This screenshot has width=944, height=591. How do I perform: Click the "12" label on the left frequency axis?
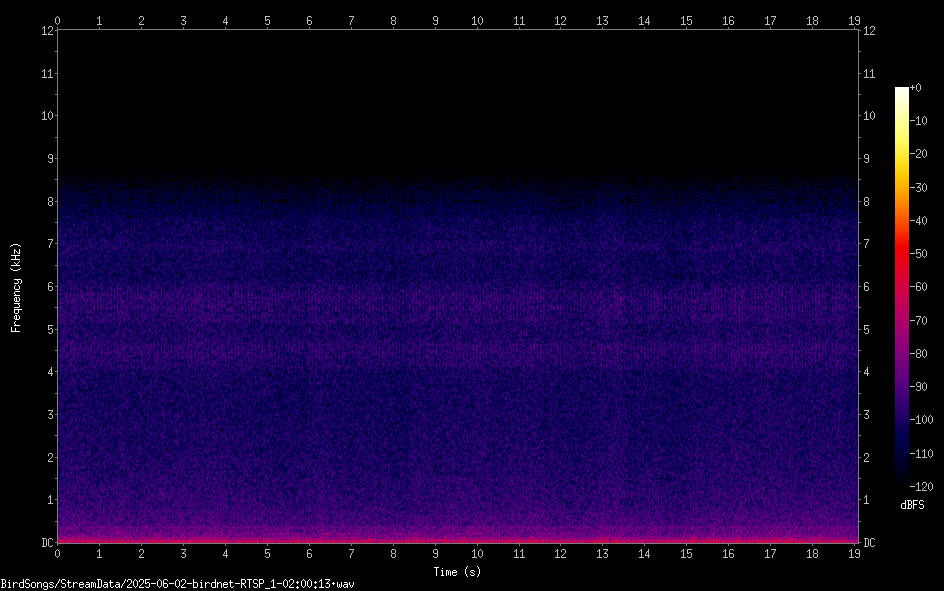click(48, 31)
